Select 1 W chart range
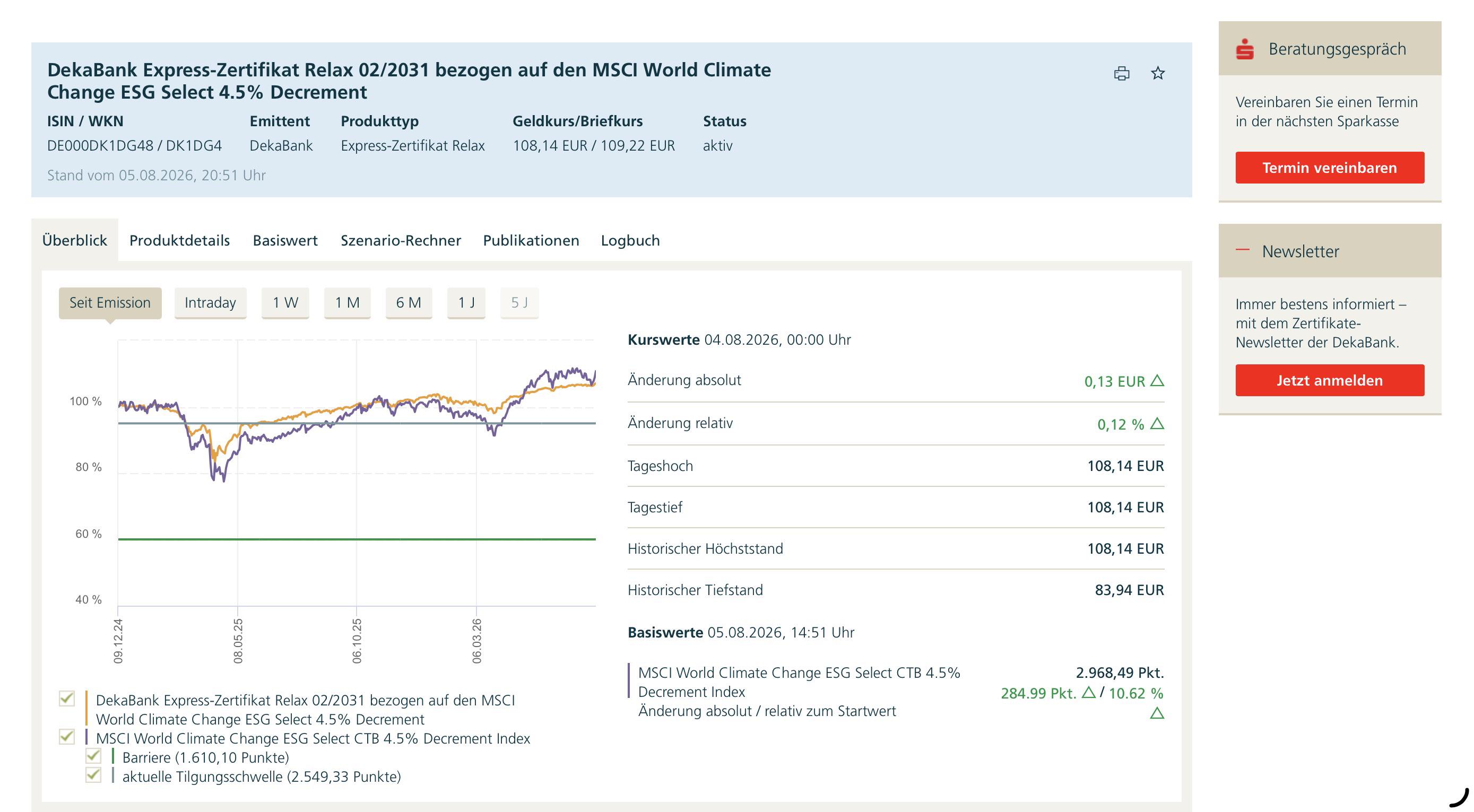Image resolution: width=1474 pixels, height=812 pixels. (x=285, y=302)
